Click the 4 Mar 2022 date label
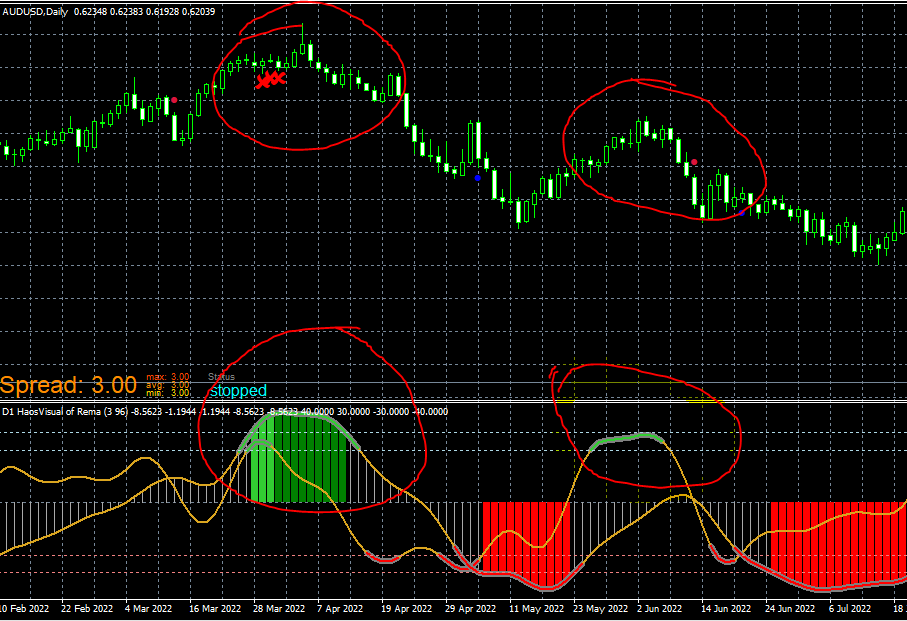The width and height of the screenshot is (907, 621). 148,608
